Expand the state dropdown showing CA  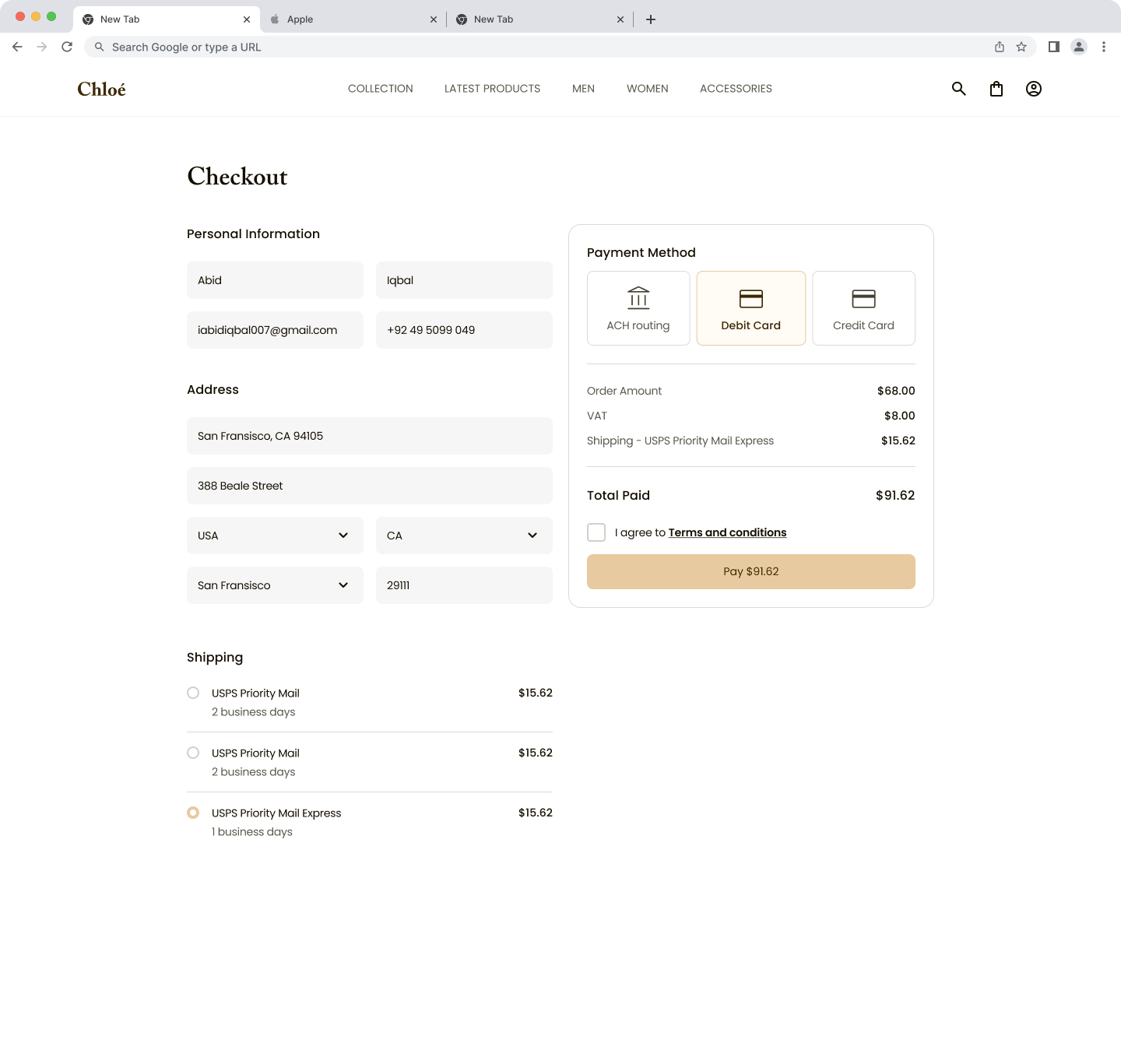tap(464, 536)
